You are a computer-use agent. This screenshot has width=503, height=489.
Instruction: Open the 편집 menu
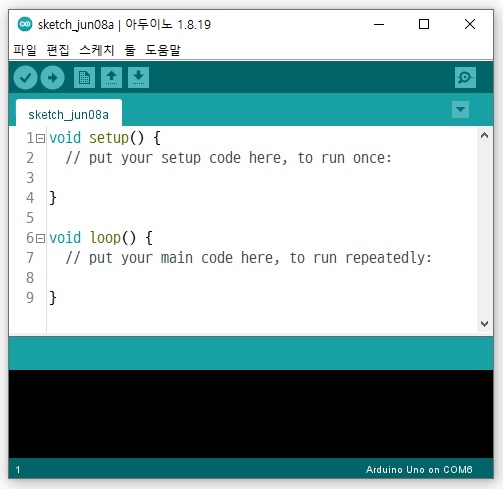[58, 50]
